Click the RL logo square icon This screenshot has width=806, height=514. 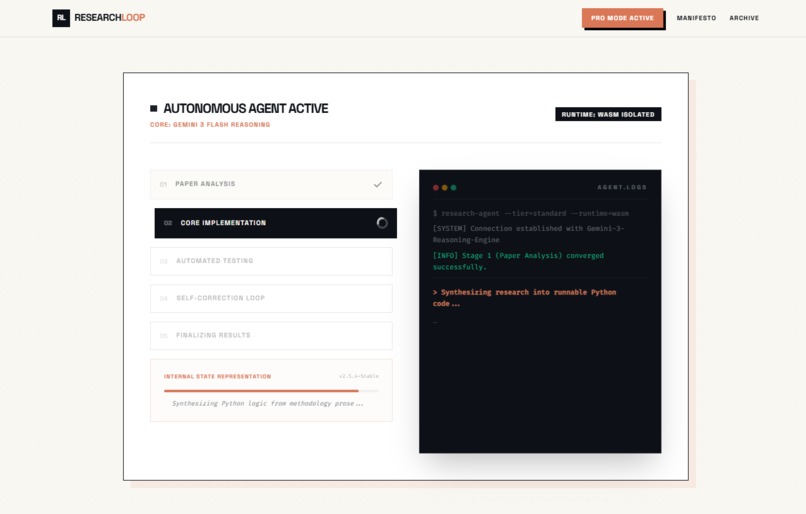coord(61,18)
